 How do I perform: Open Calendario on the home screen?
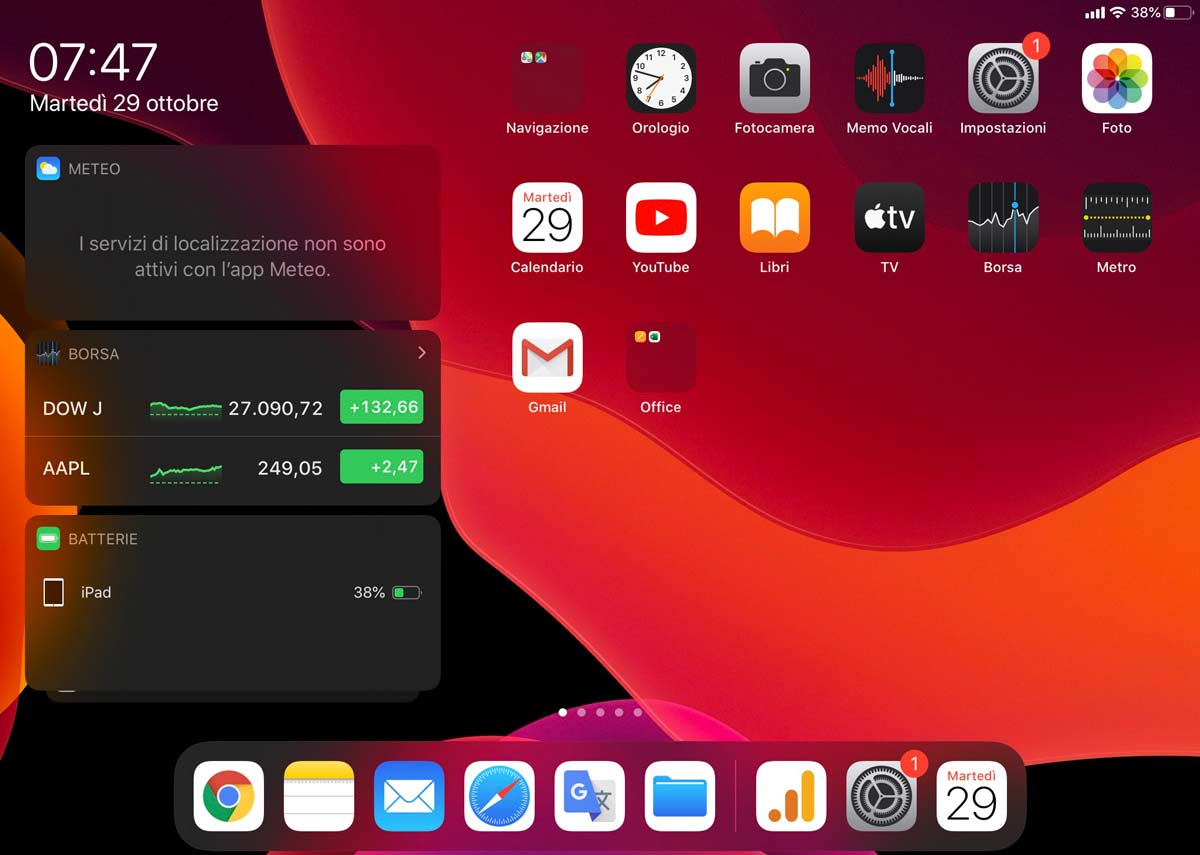pyautogui.click(x=547, y=217)
